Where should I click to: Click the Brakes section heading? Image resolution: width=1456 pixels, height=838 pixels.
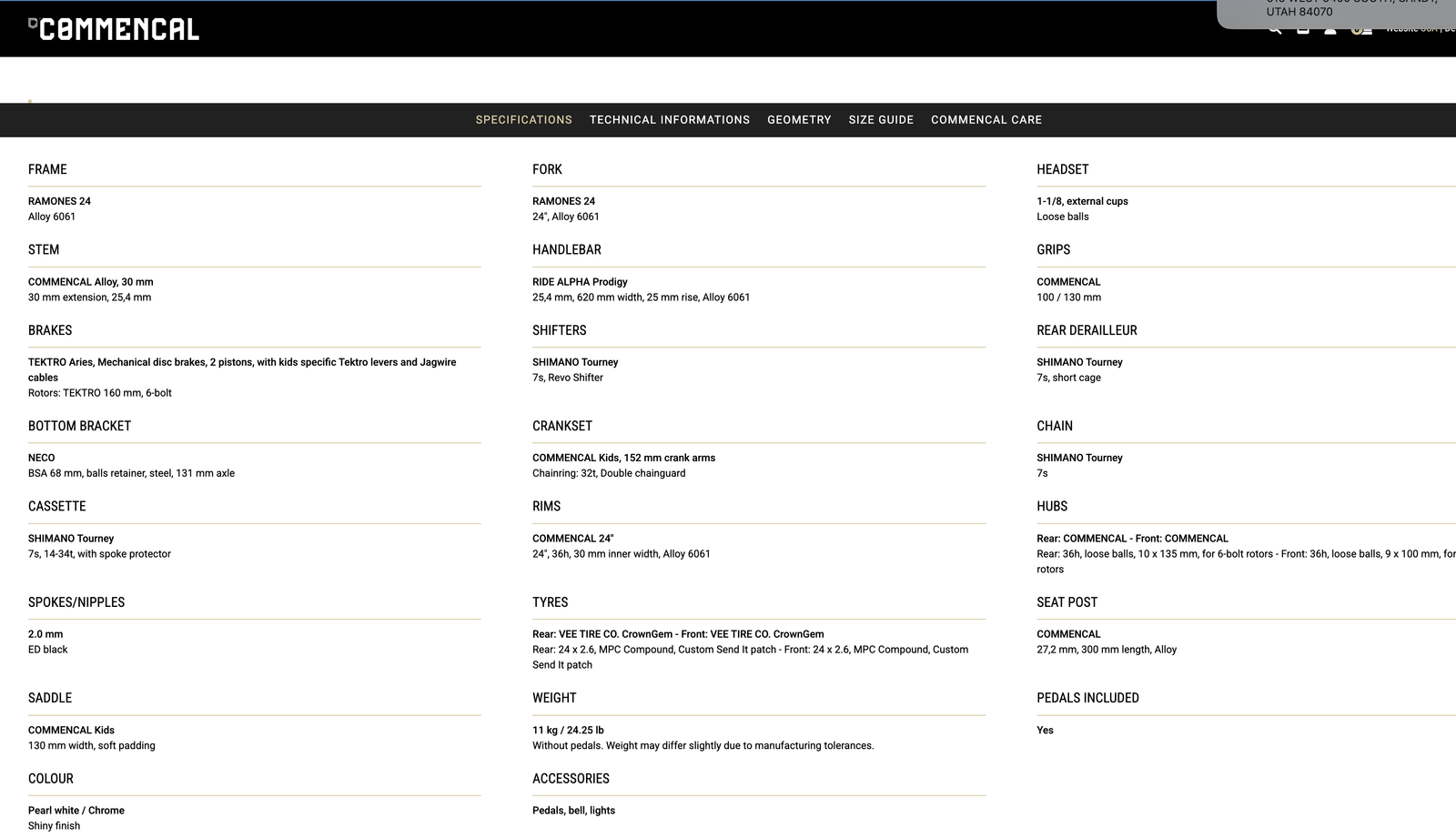(50, 331)
